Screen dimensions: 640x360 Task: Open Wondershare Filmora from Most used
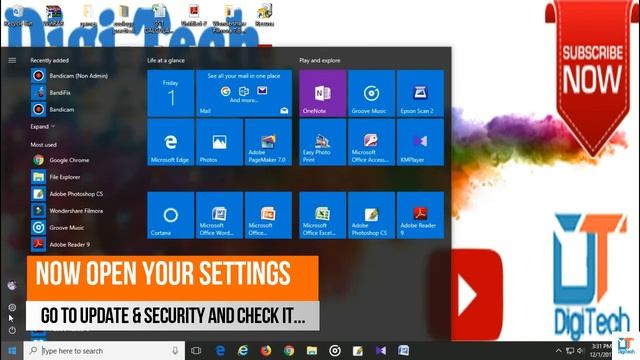tap(67, 211)
